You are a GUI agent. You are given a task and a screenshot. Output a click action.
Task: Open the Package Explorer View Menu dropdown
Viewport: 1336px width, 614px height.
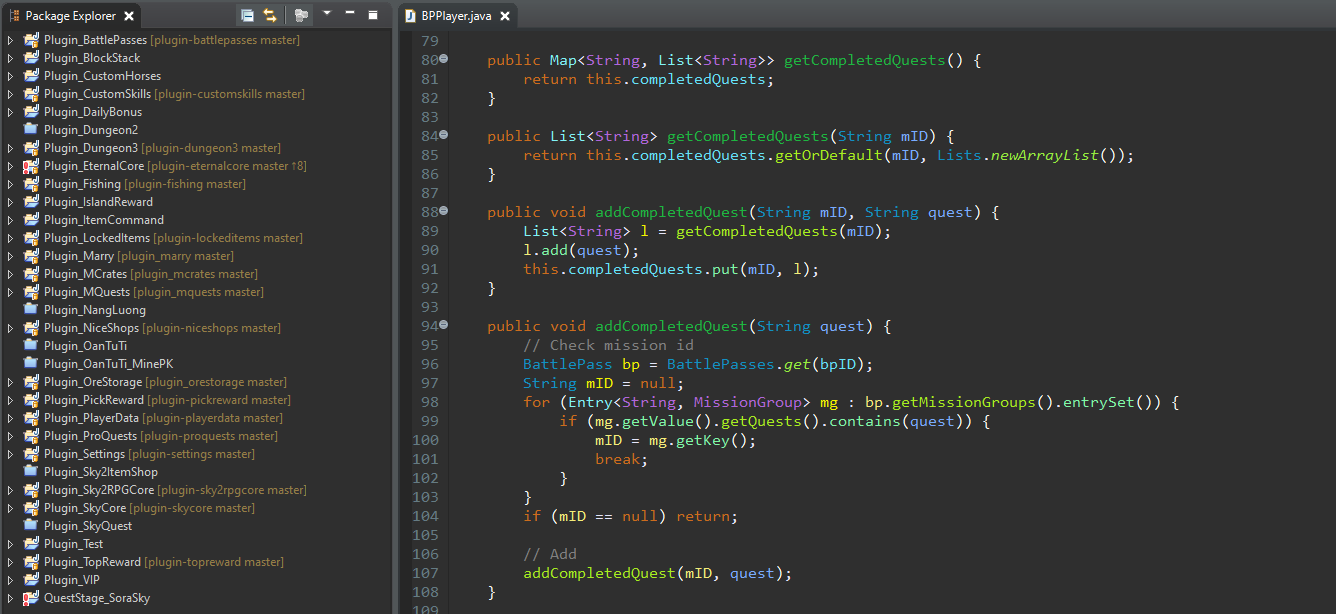327,15
